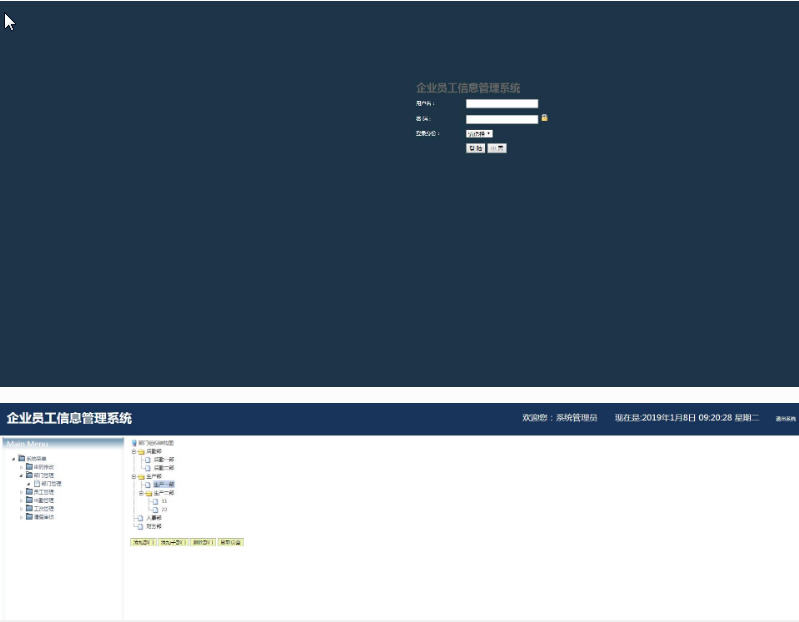The image size is (799, 622).
Task: Select 生产部 label in department tree
Action: [154, 477]
